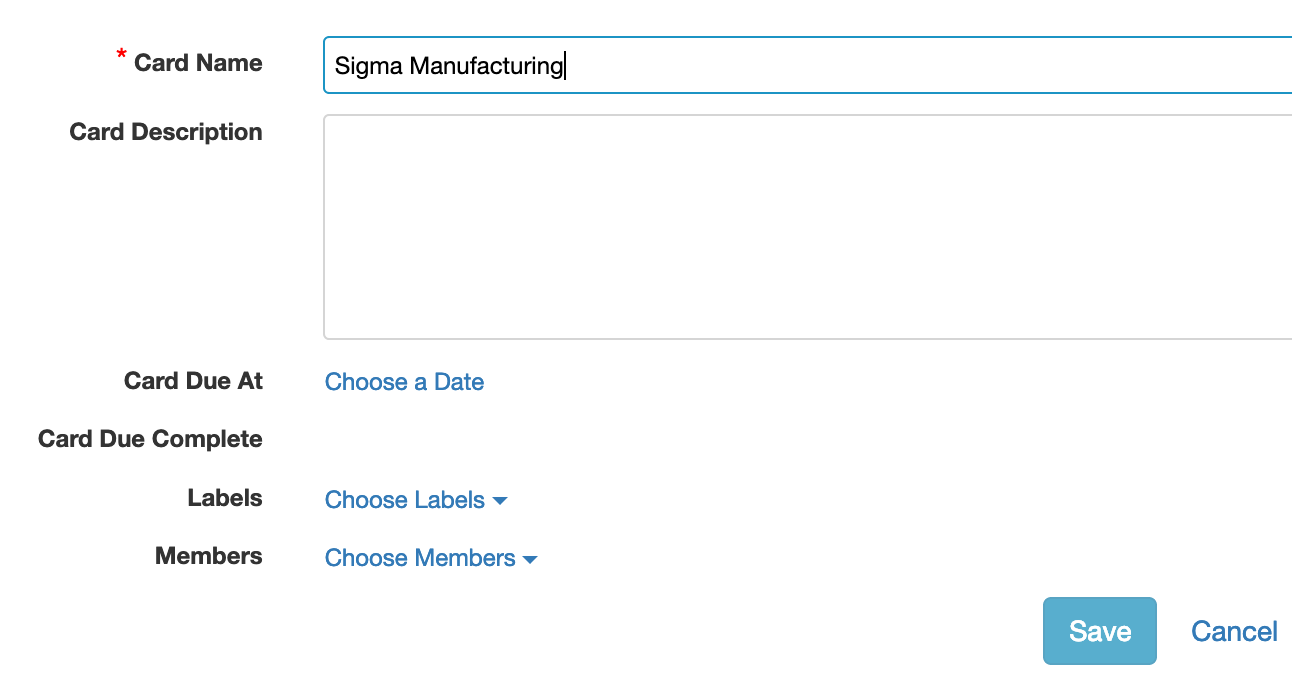Place cursor before the S in Sigma
The height and width of the screenshot is (676, 1292).
tap(335, 66)
